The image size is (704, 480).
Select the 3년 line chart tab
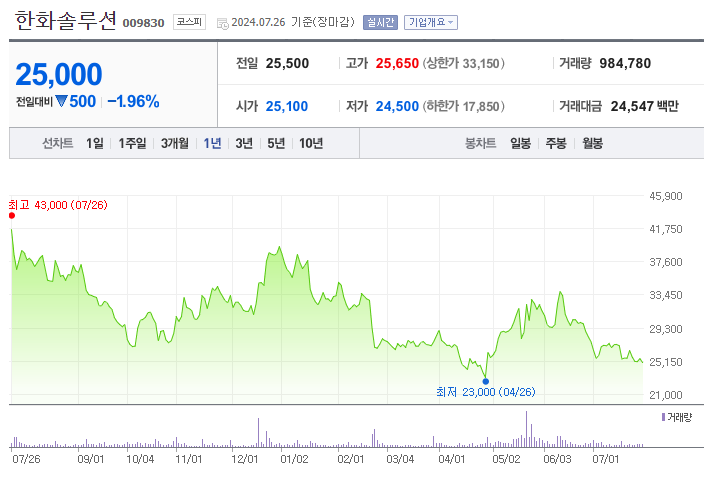244,143
